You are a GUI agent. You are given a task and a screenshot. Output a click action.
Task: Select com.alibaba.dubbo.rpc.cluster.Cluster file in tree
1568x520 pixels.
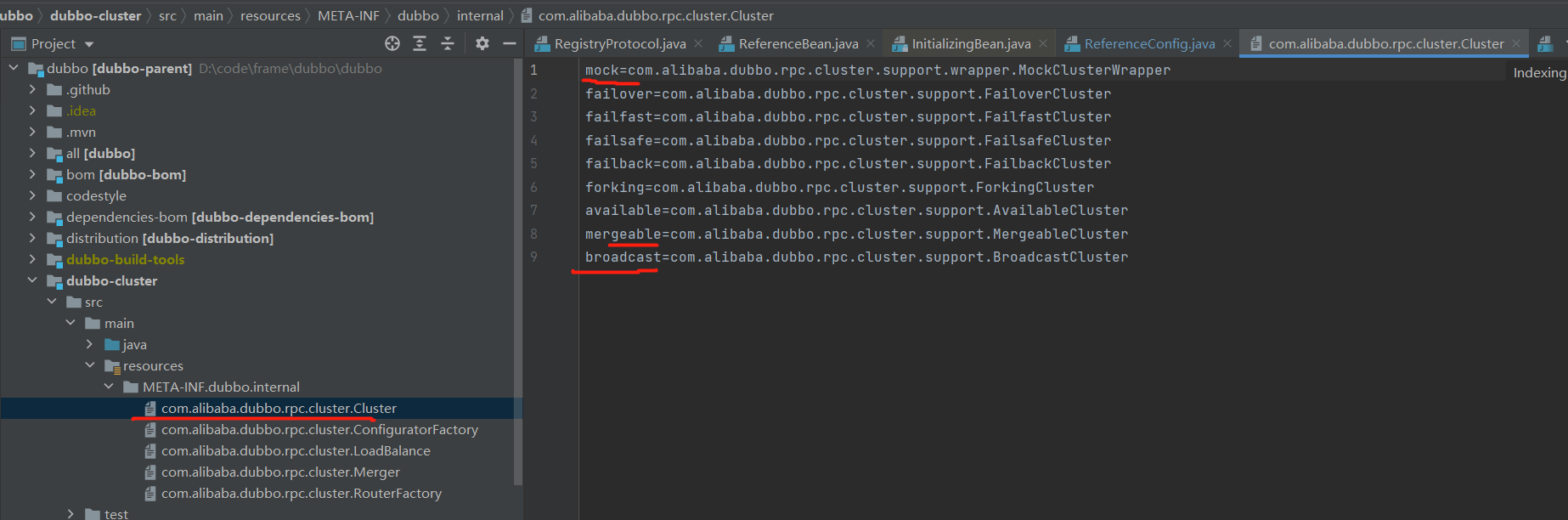click(279, 408)
